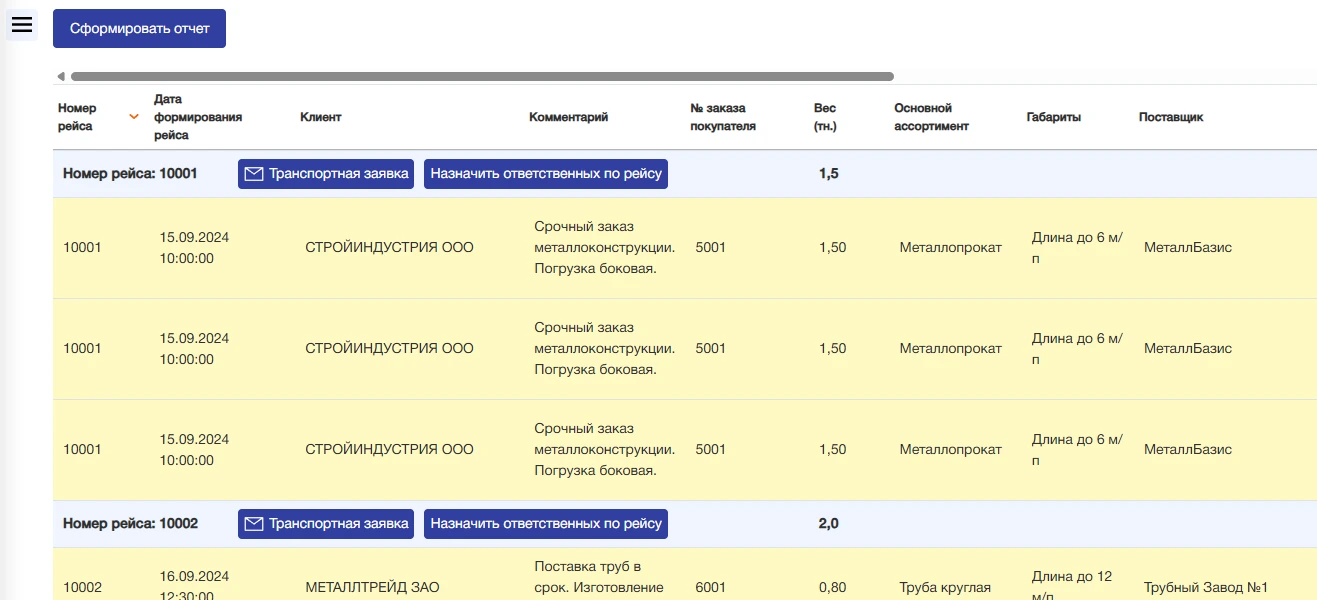The image size is (1317, 600).
Task: Toggle the orange sort arrow beside Номер рейса
Action: tap(133, 117)
